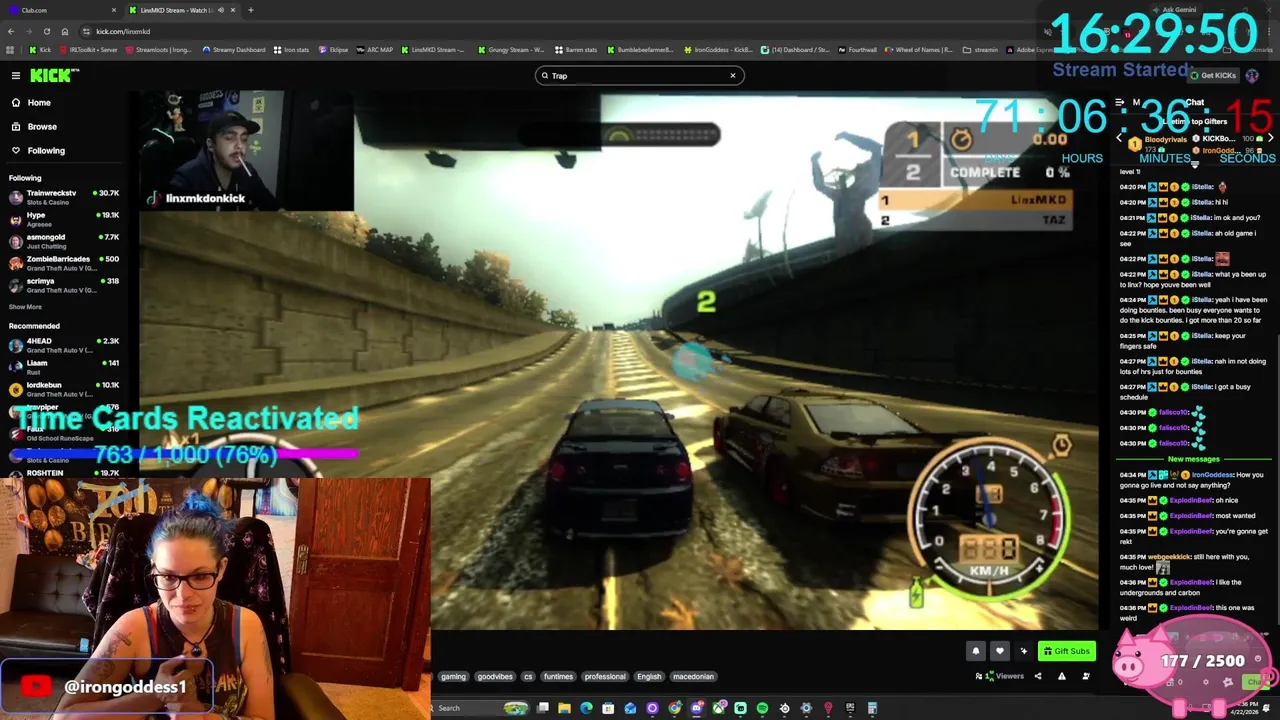
Task: Toggle stream notifications bell
Action: tap(976, 651)
